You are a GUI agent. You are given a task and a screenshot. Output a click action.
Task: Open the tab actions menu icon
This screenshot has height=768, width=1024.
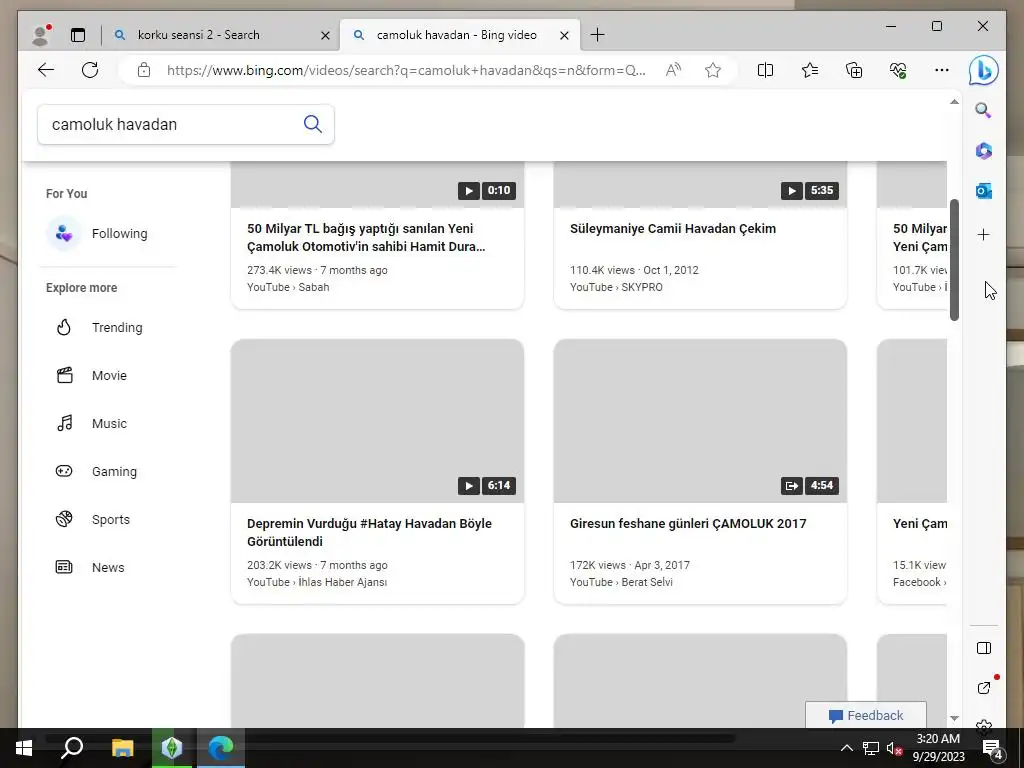point(78,35)
